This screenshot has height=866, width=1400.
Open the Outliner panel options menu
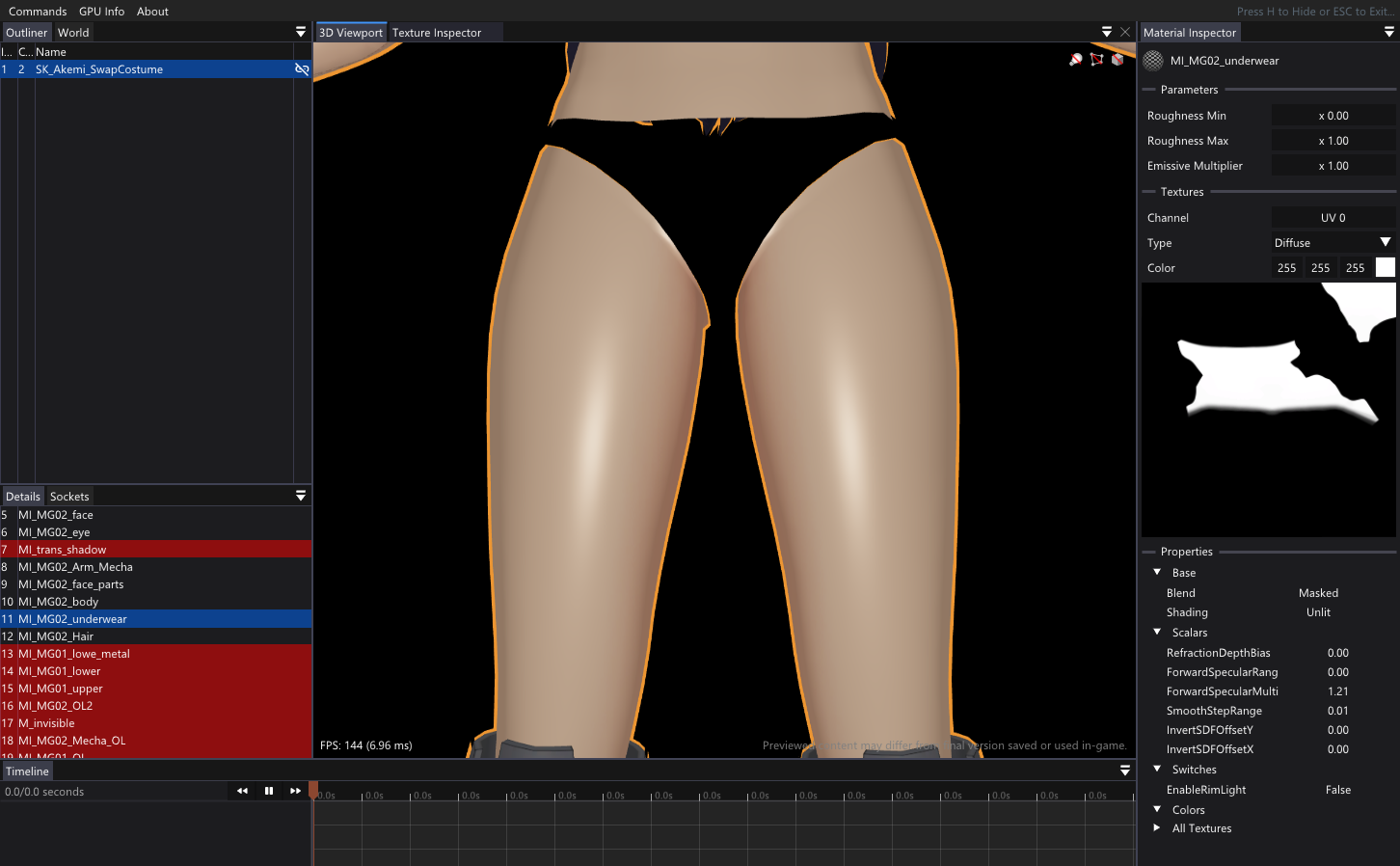pos(301,32)
